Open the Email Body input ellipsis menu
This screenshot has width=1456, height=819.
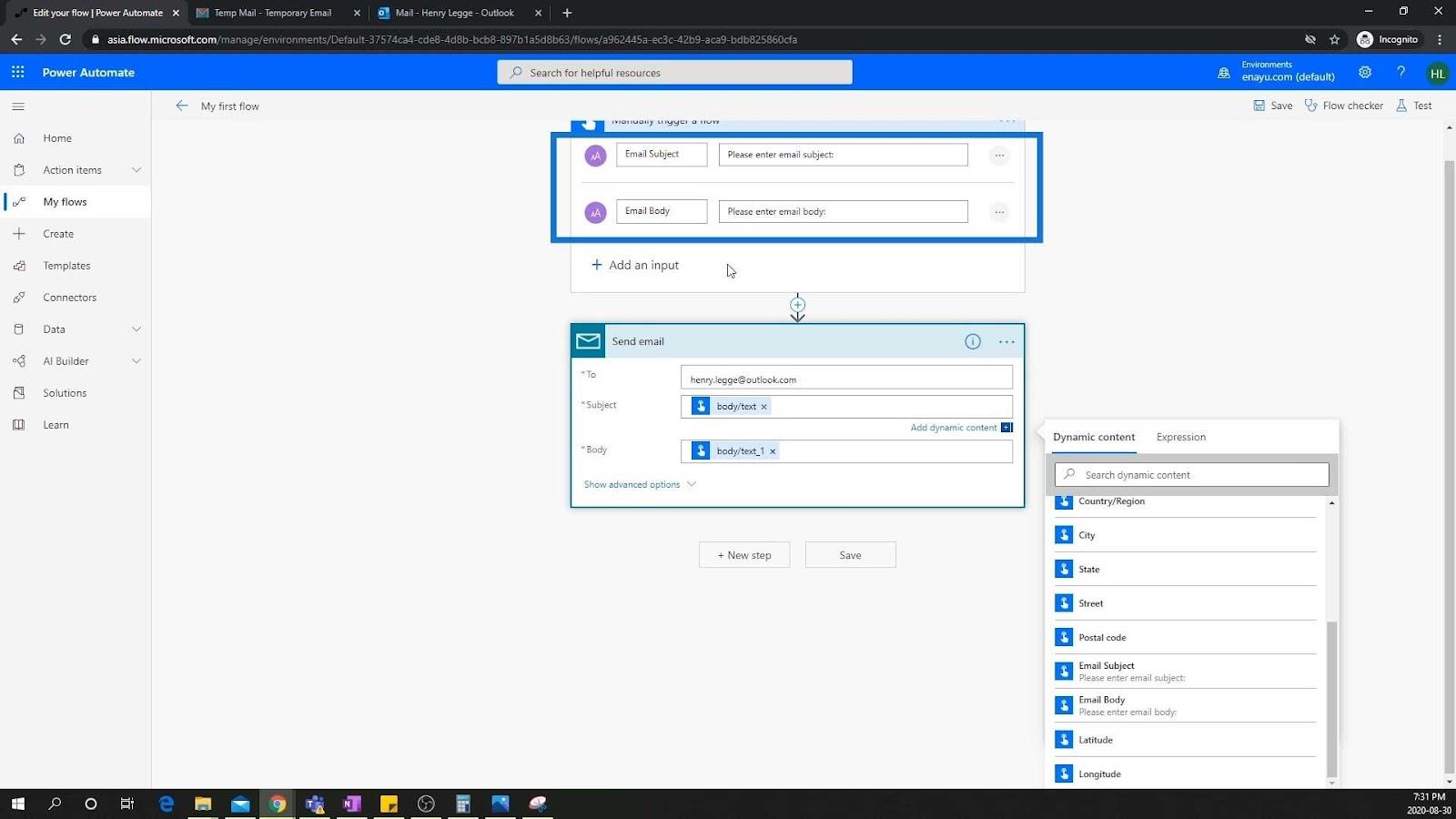coord(999,212)
